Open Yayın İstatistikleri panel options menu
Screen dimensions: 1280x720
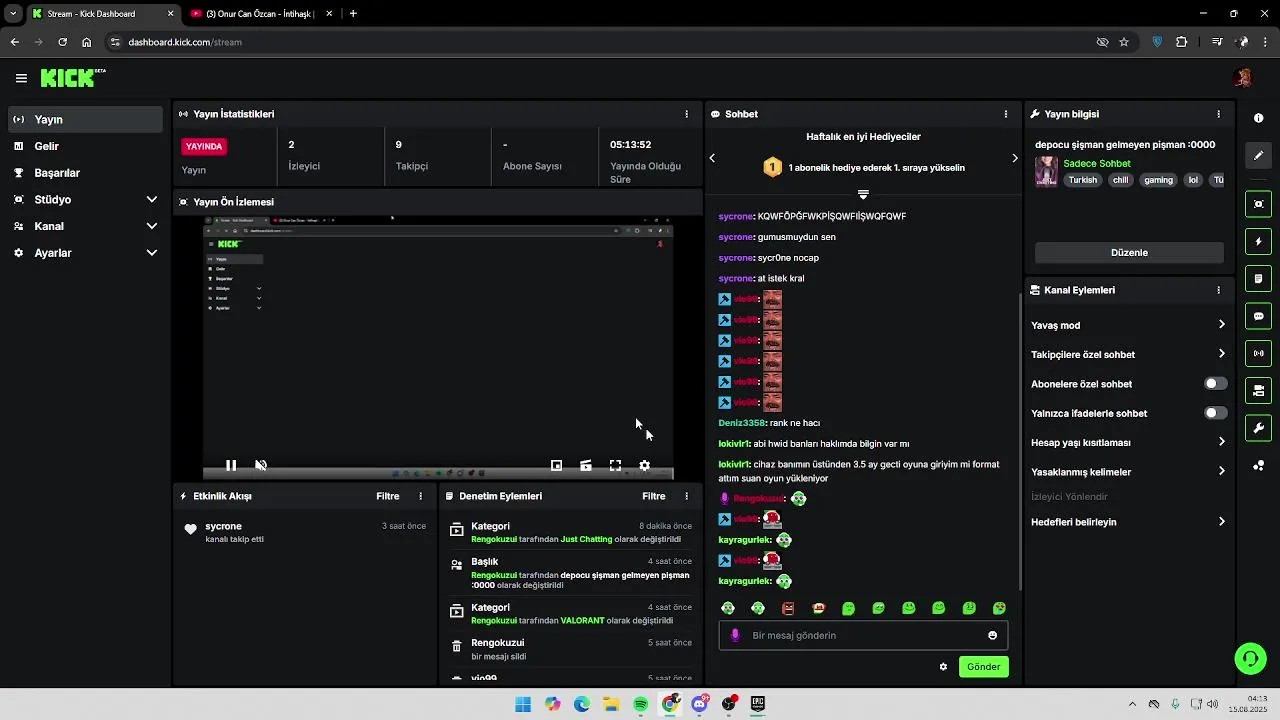click(686, 114)
